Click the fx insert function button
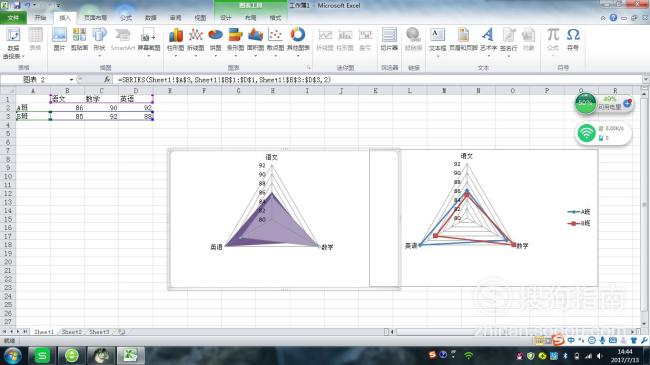The width and height of the screenshot is (650, 365). pyautogui.click(x=107, y=80)
